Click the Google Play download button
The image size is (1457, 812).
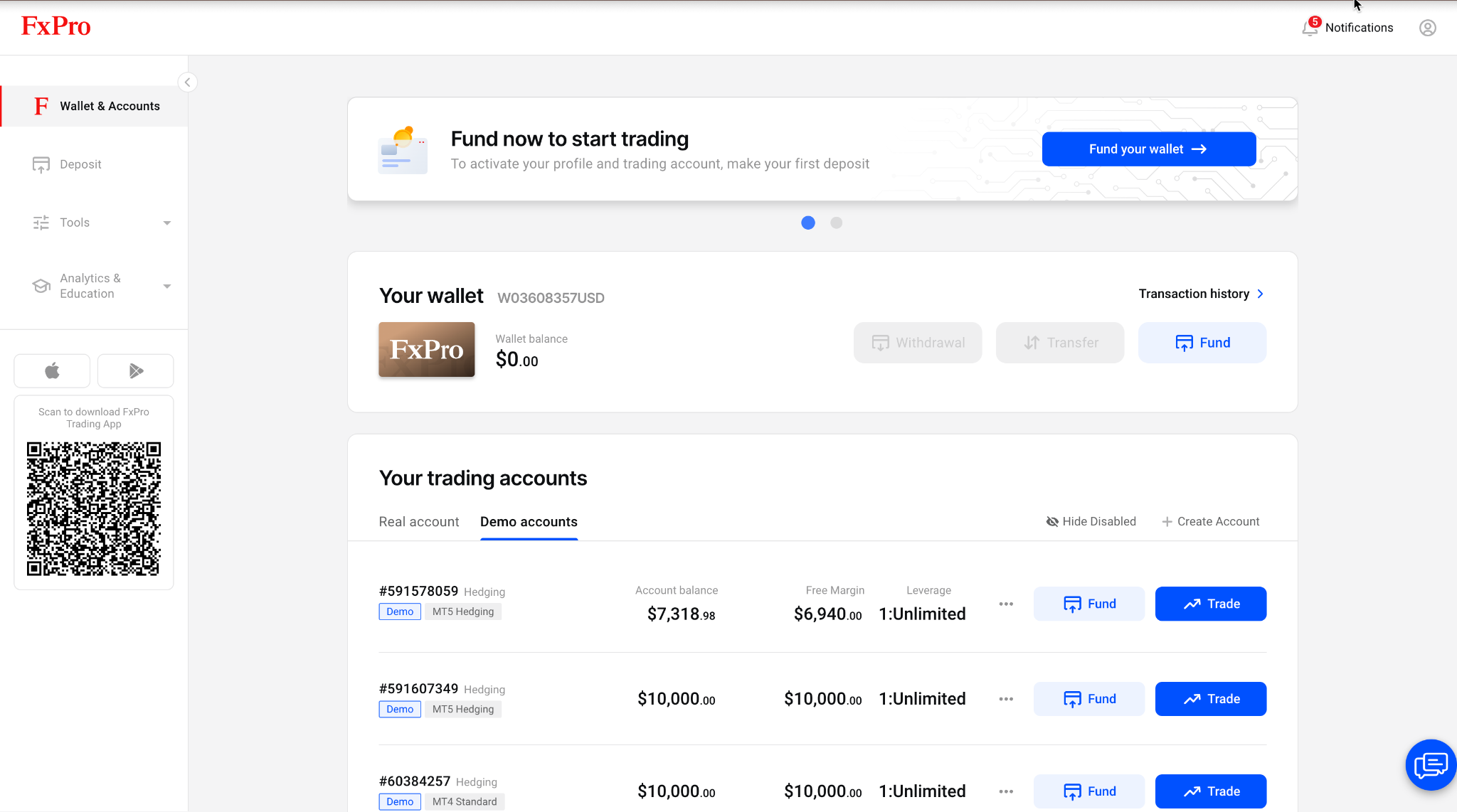point(136,370)
